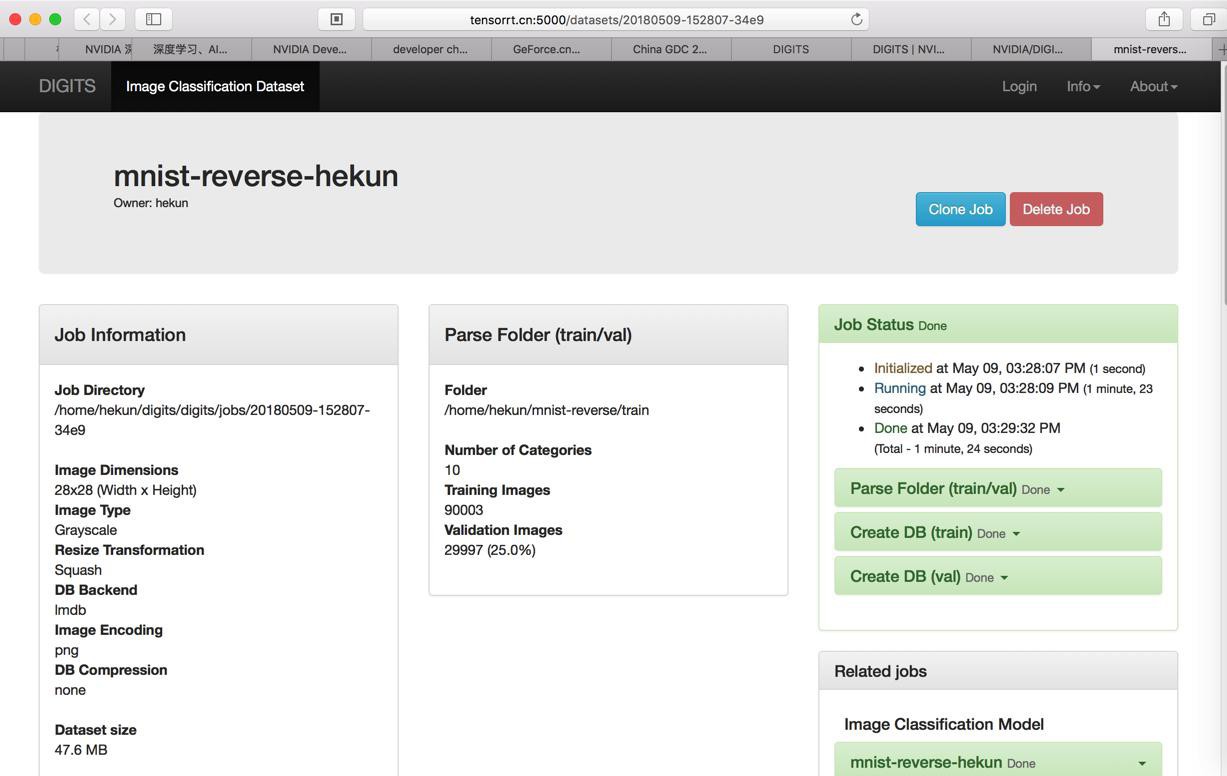The image size is (1227, 776).
Task: Go back to the previous page in Safari
Action: [x=87, y=19]
